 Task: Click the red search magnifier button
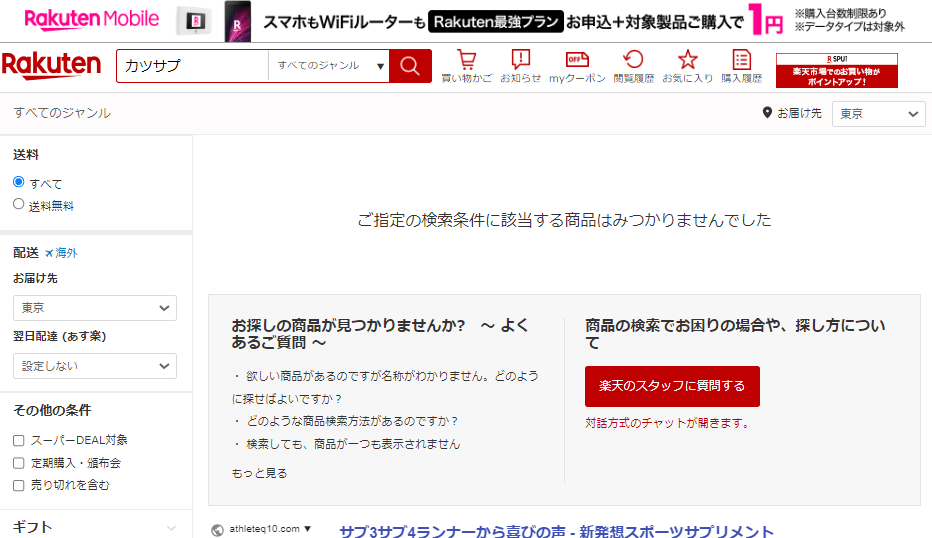coord(410,66)
